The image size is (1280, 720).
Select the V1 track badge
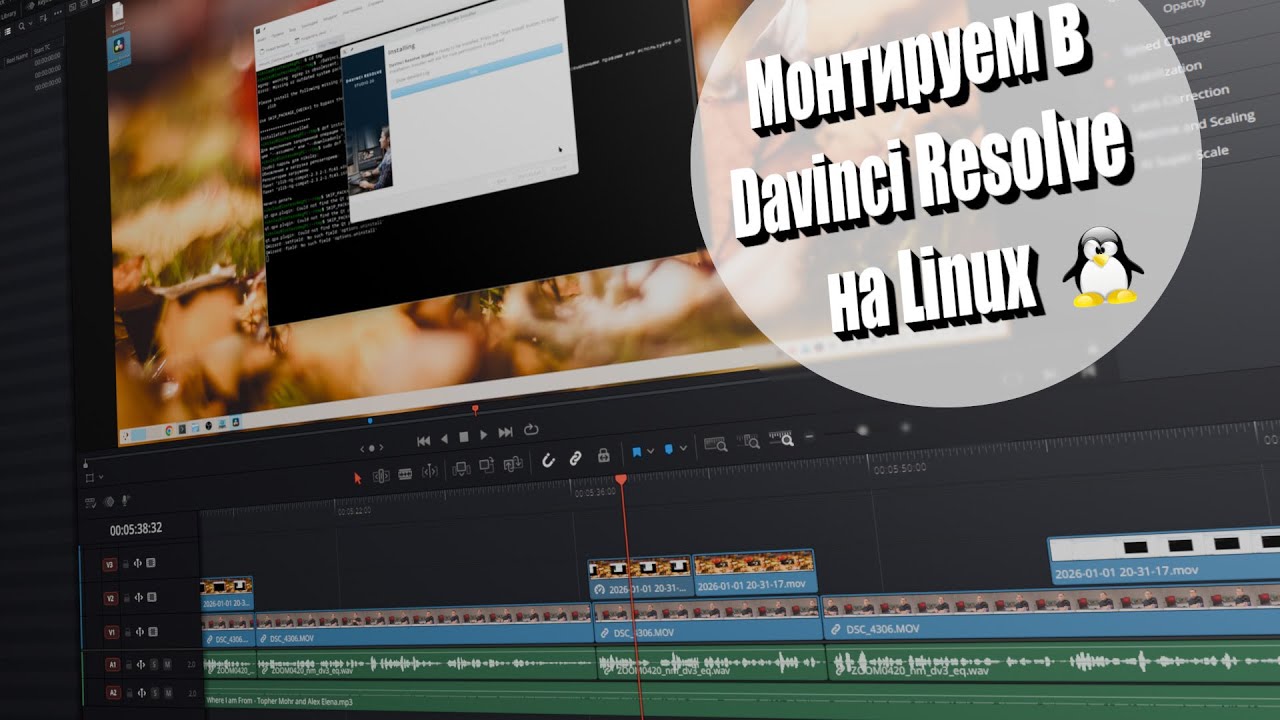(112, 633)
